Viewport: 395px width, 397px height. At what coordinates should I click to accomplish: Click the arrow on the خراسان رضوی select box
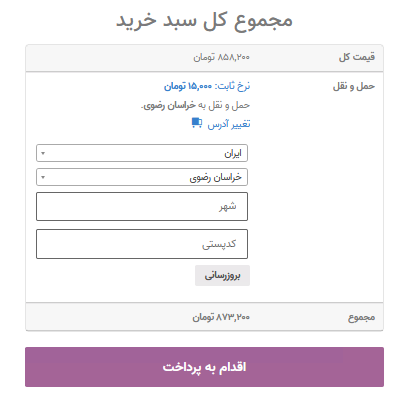(43, 177)
